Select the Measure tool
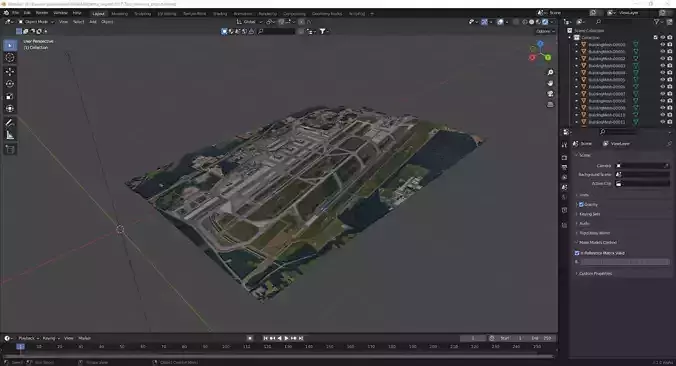Screen dimensions: 676x366 tap(10, 135)
